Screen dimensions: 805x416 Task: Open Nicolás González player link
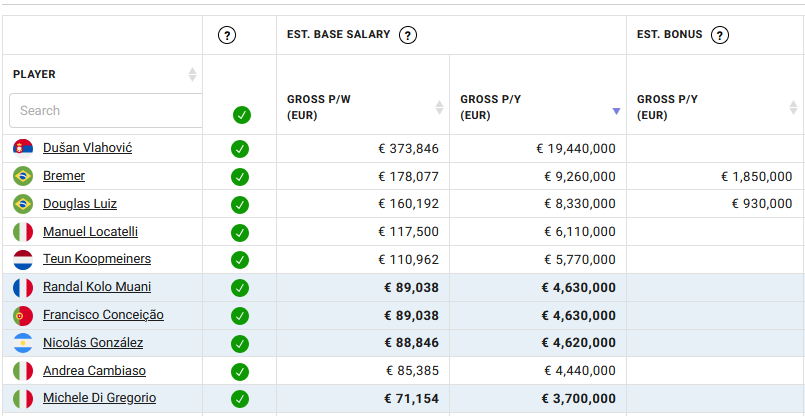tap(93, 343)
